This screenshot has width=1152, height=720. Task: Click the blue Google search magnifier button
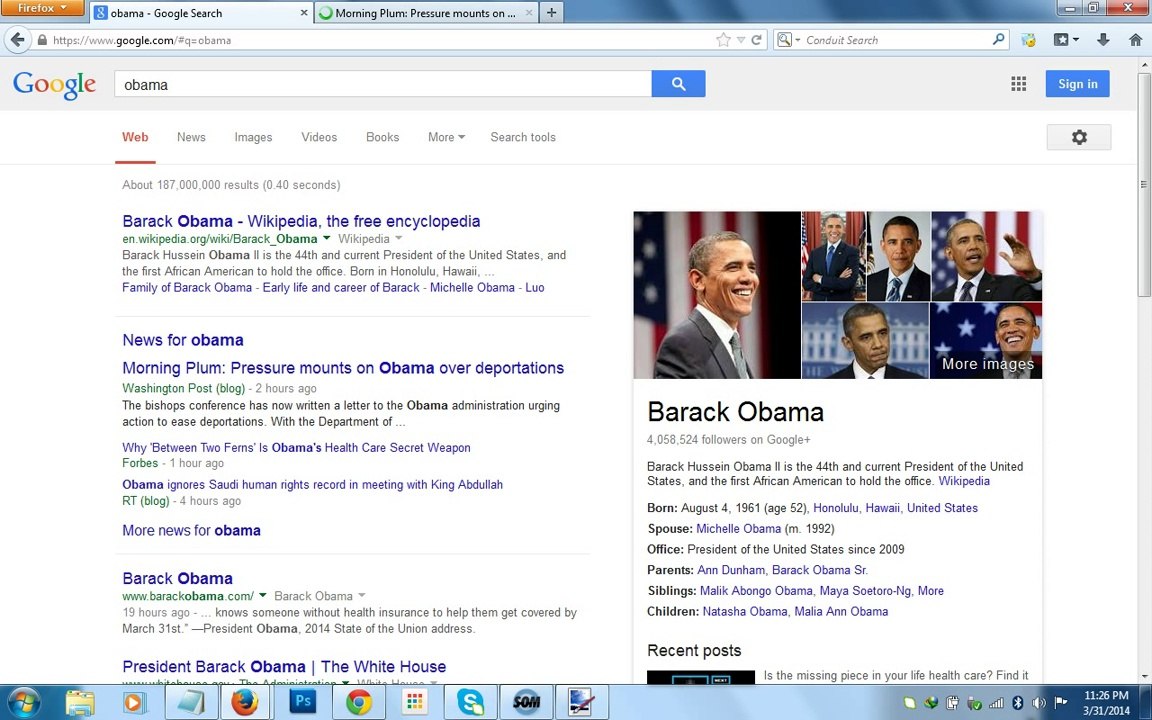pos(678,84)
